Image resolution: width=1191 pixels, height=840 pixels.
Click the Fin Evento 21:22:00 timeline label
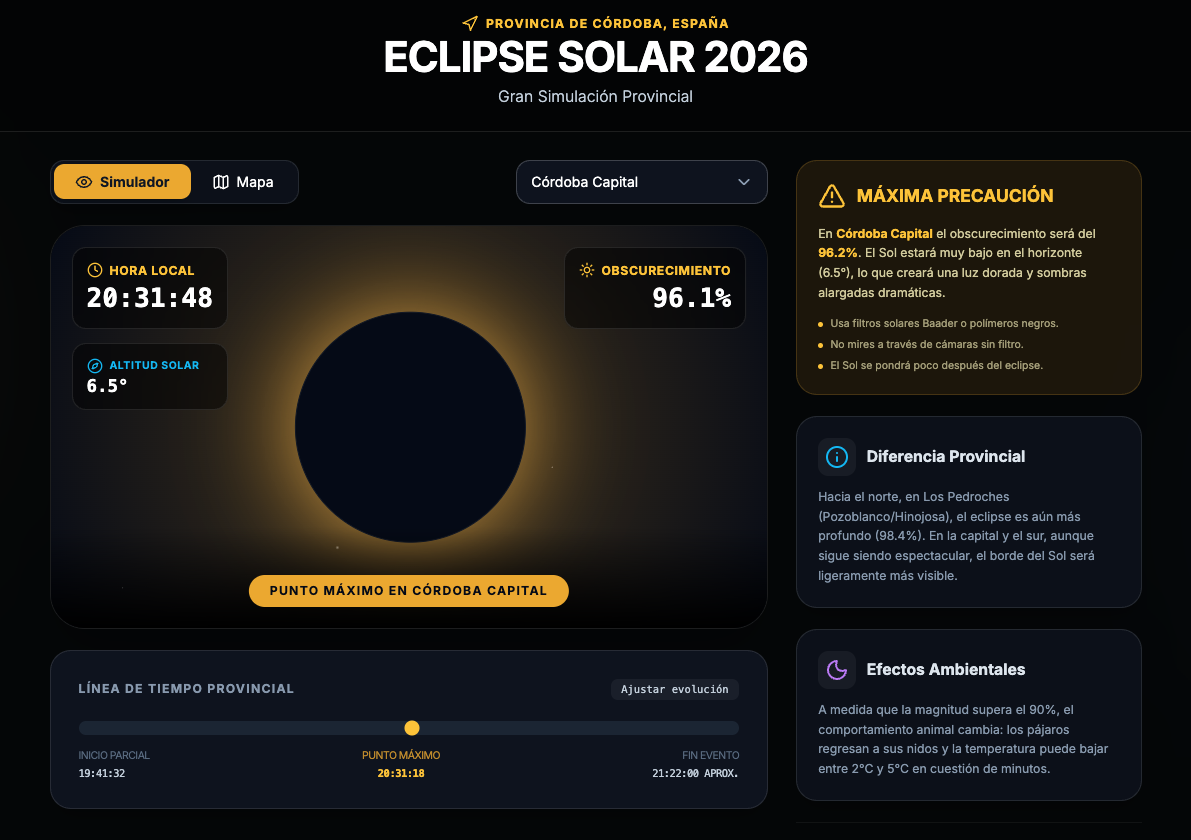(x=695, y=765)
